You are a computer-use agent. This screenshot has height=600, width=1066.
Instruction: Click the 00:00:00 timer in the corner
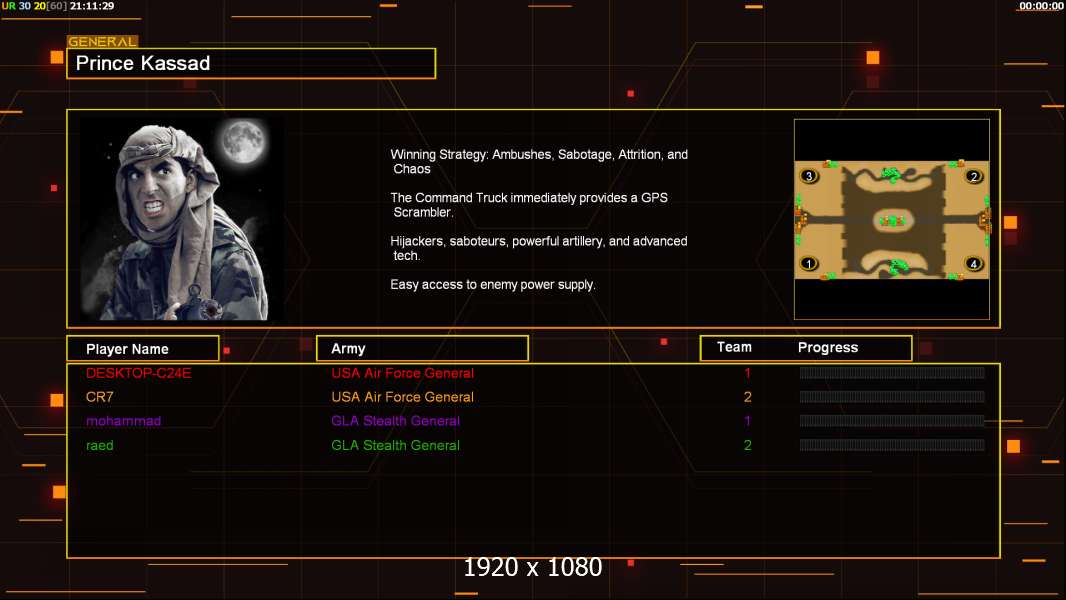pyautogui.click(x=1041, y=6)
